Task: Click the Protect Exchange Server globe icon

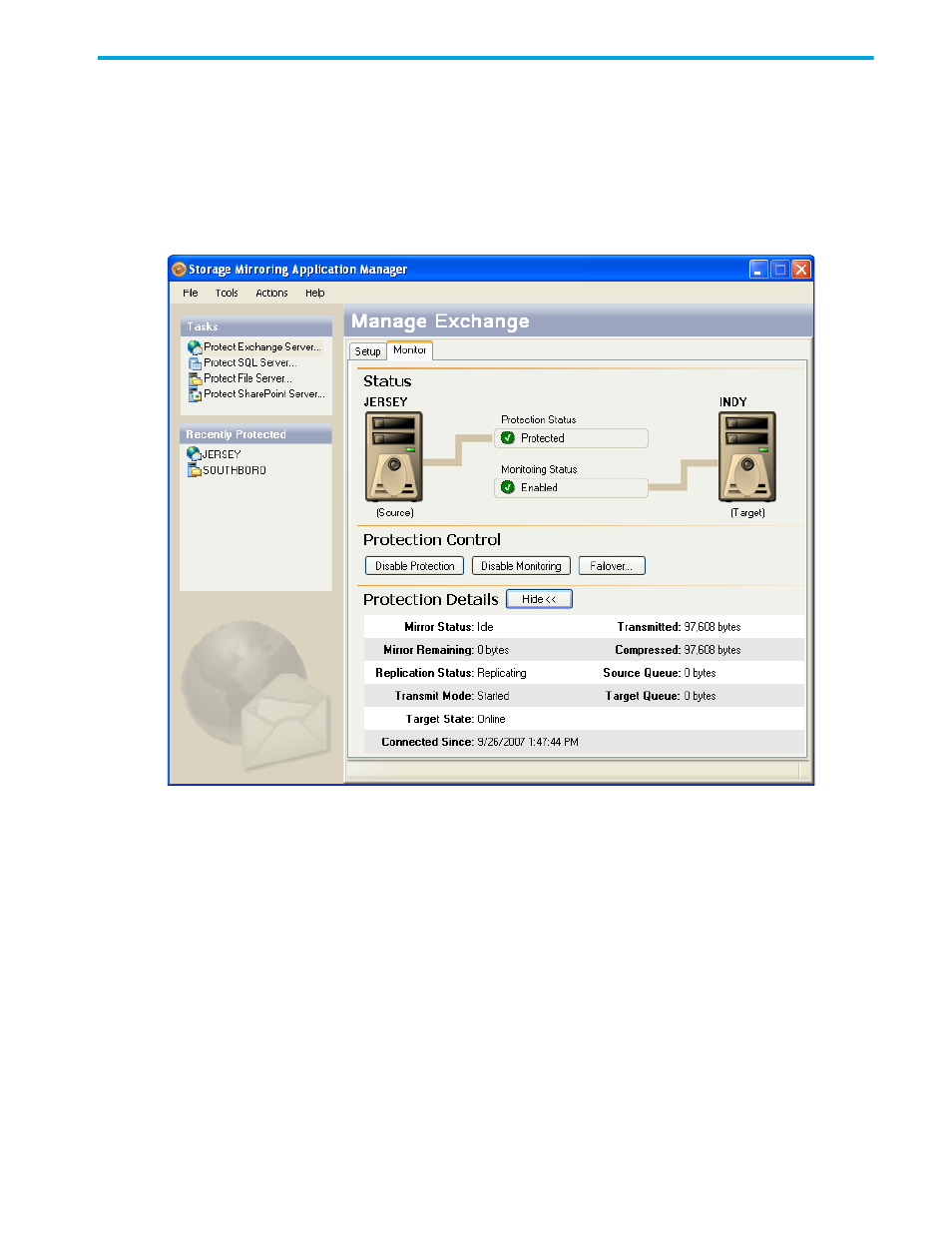Action: (195, 347)
